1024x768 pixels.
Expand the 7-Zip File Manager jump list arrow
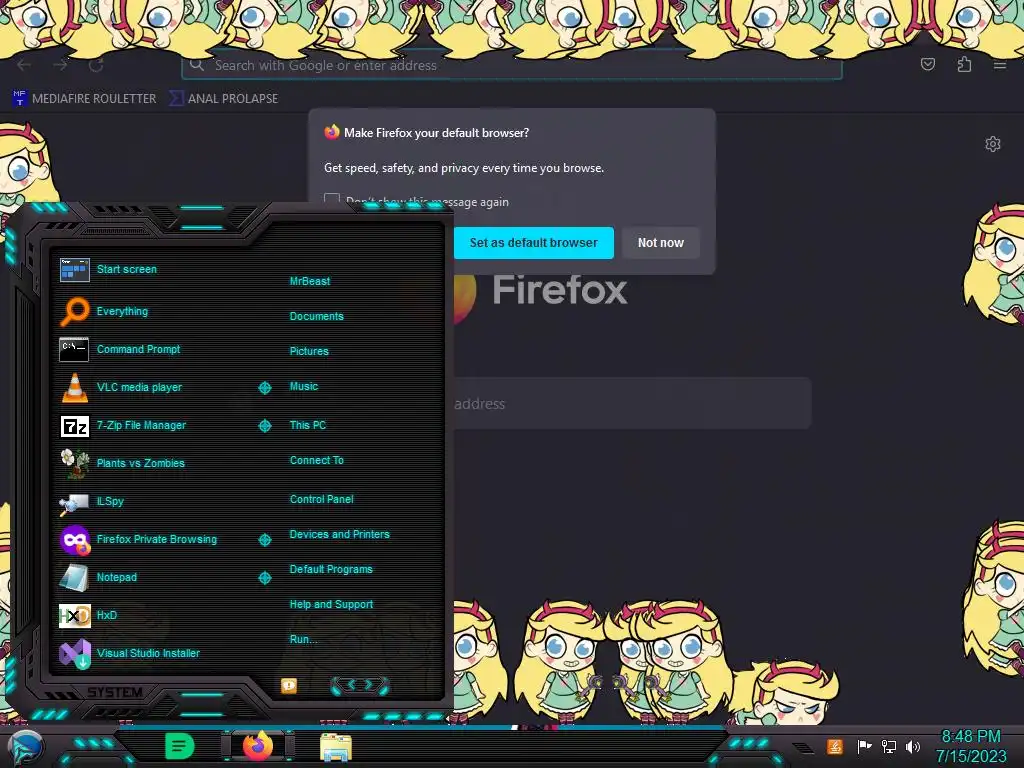(264, 426)
